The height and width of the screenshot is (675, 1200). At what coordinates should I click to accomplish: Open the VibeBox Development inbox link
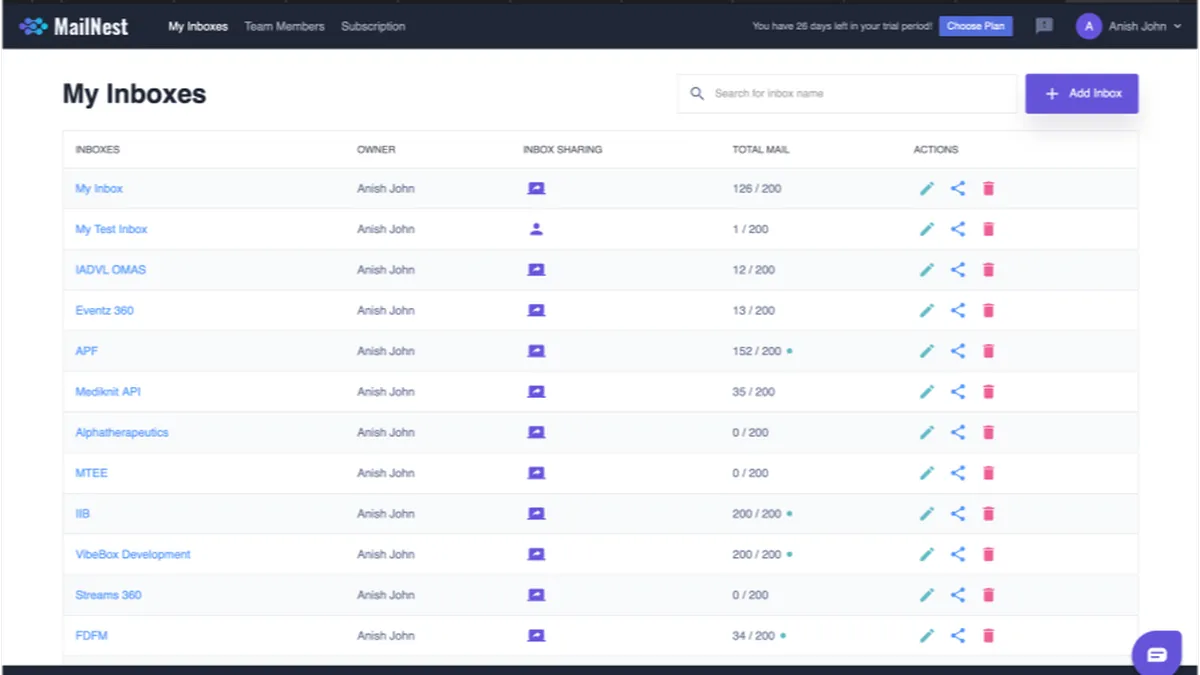[133, 554]
